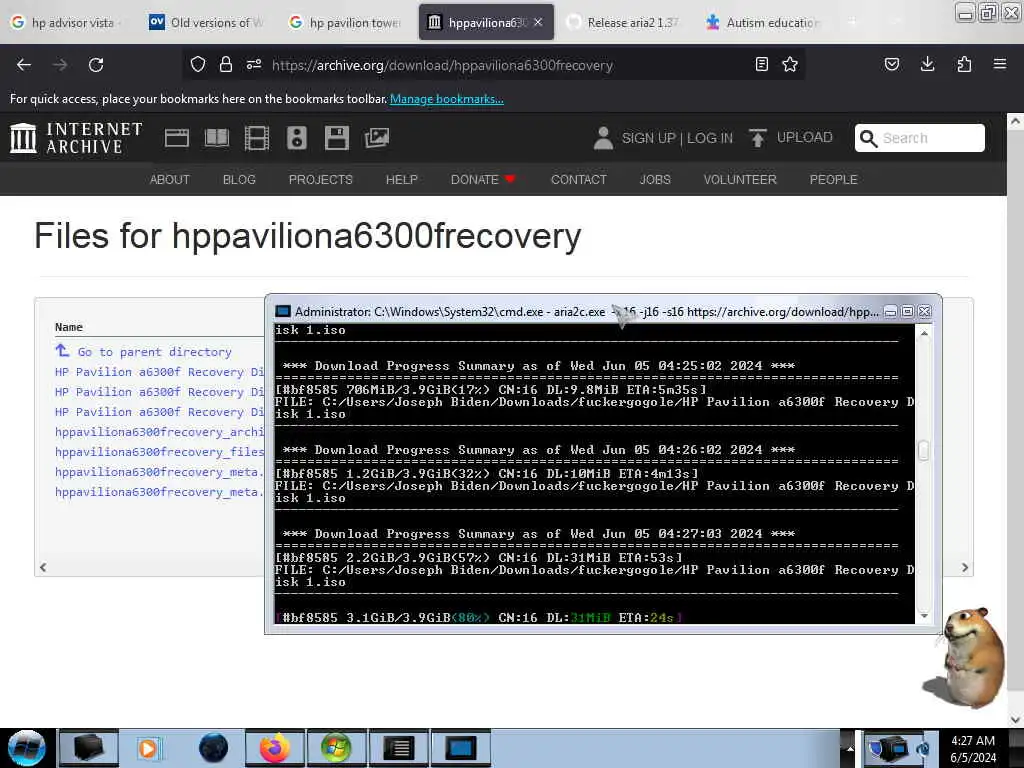This screenshot has width=1024, height=768.
Task: Click the user avatar icon
Action: (603, 138)
